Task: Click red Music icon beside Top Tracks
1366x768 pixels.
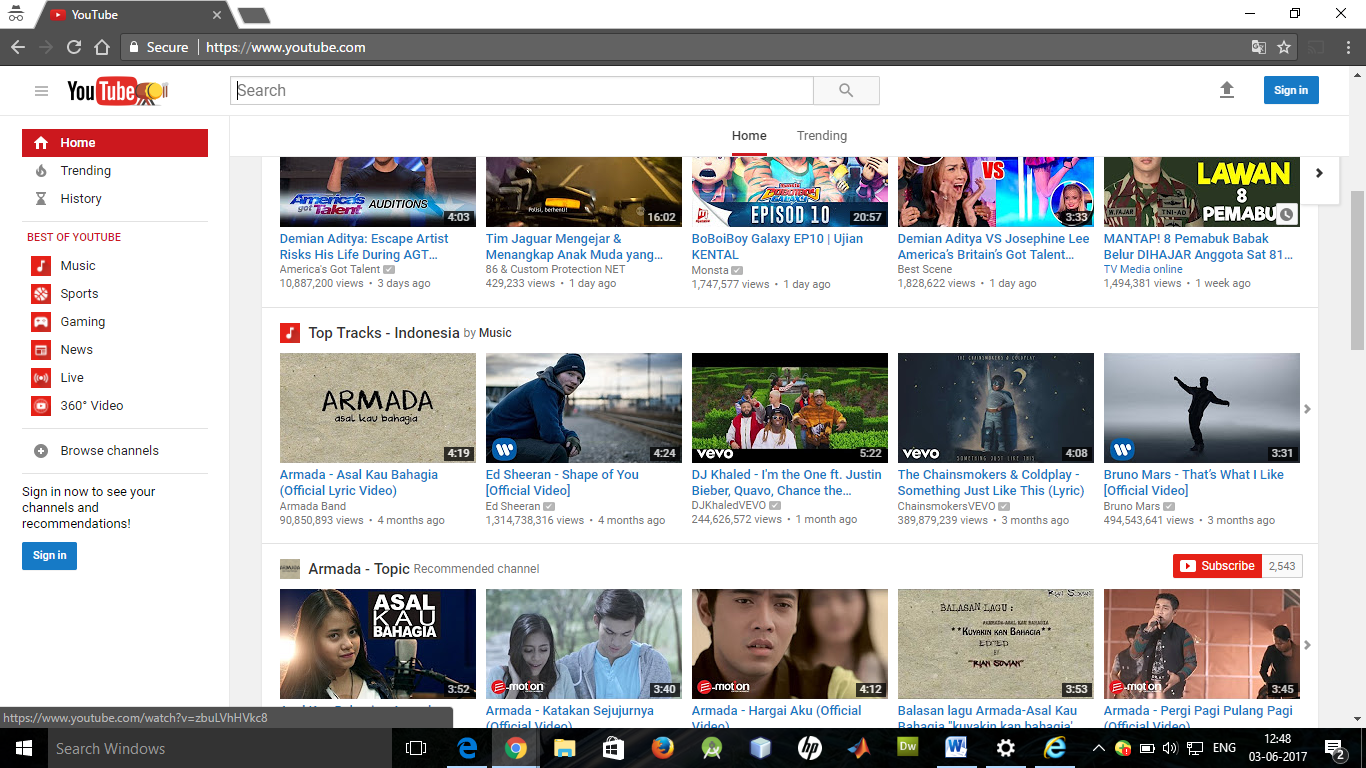Action: coord(290,333)
